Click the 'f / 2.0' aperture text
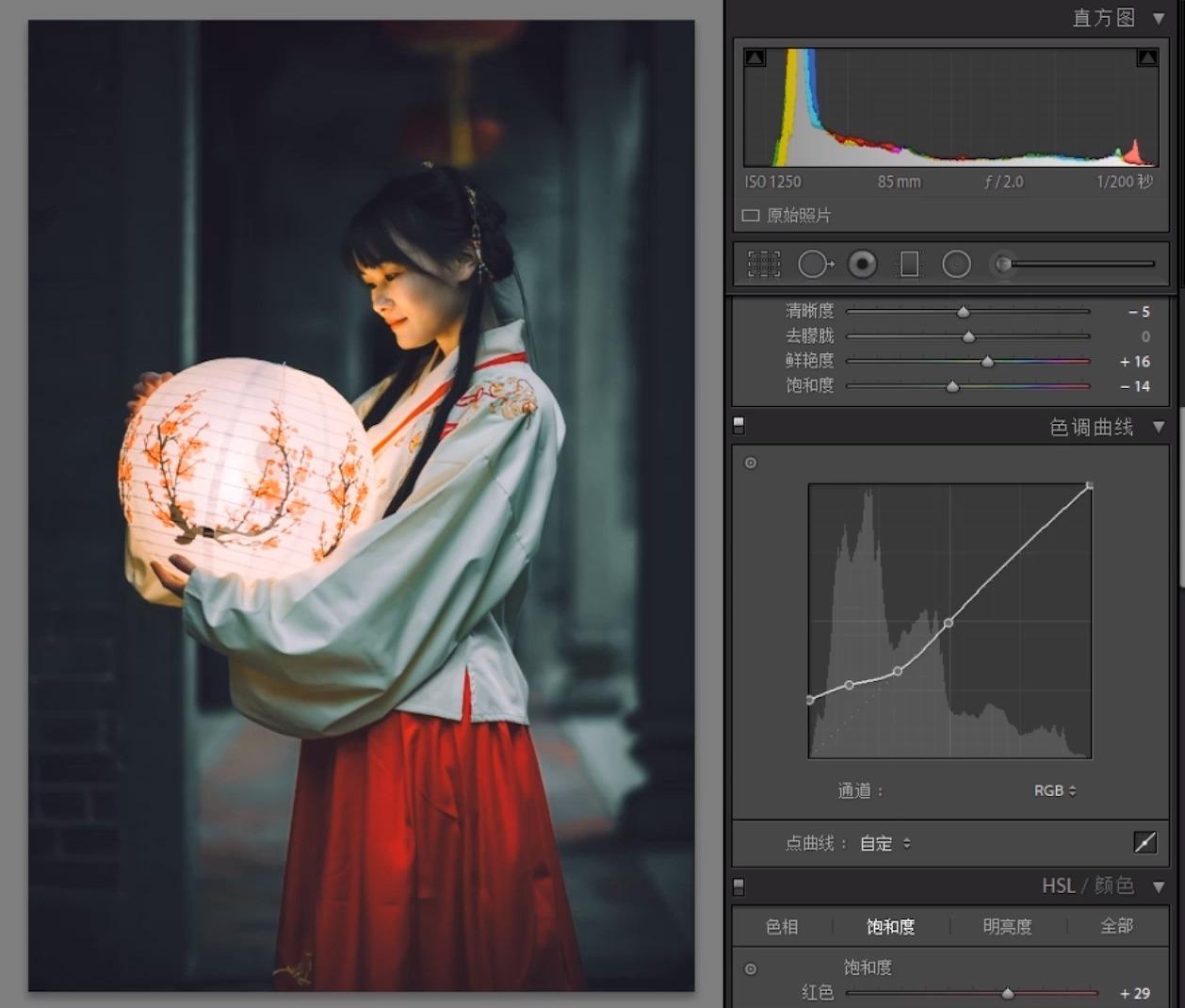 point(1003,182)
